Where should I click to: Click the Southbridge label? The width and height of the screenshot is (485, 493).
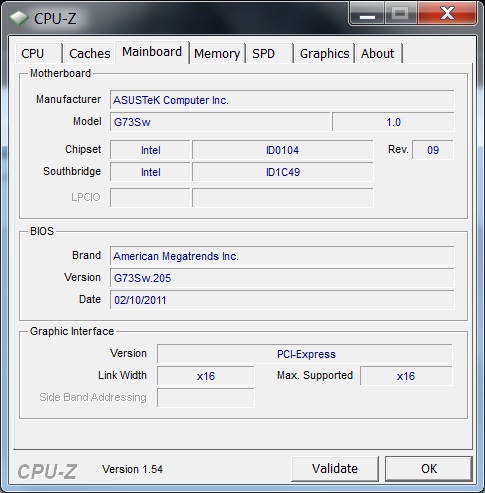pos(72,171)
